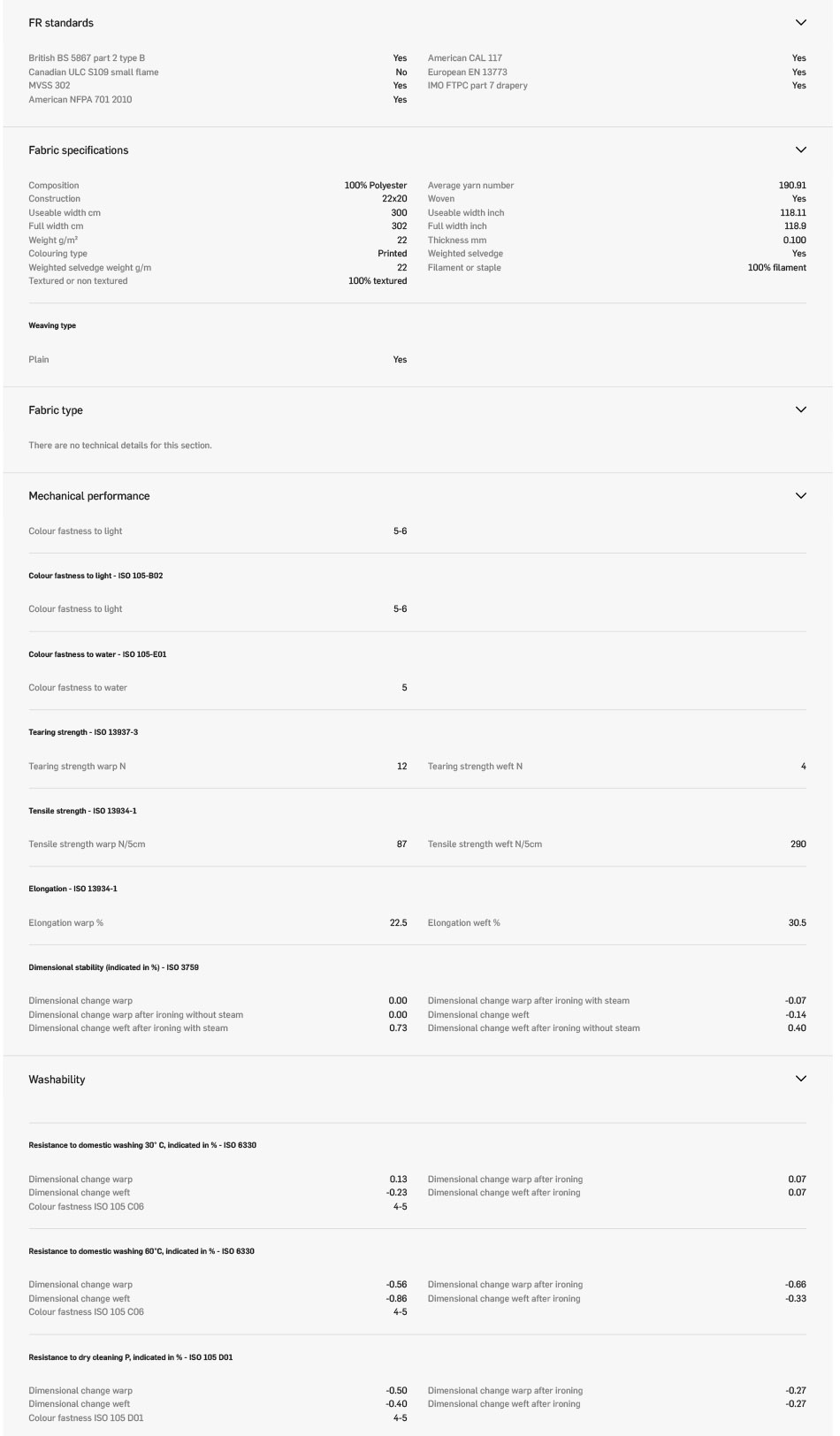
Task: Click the Weaving type subheading
Action: coord(52,325)
